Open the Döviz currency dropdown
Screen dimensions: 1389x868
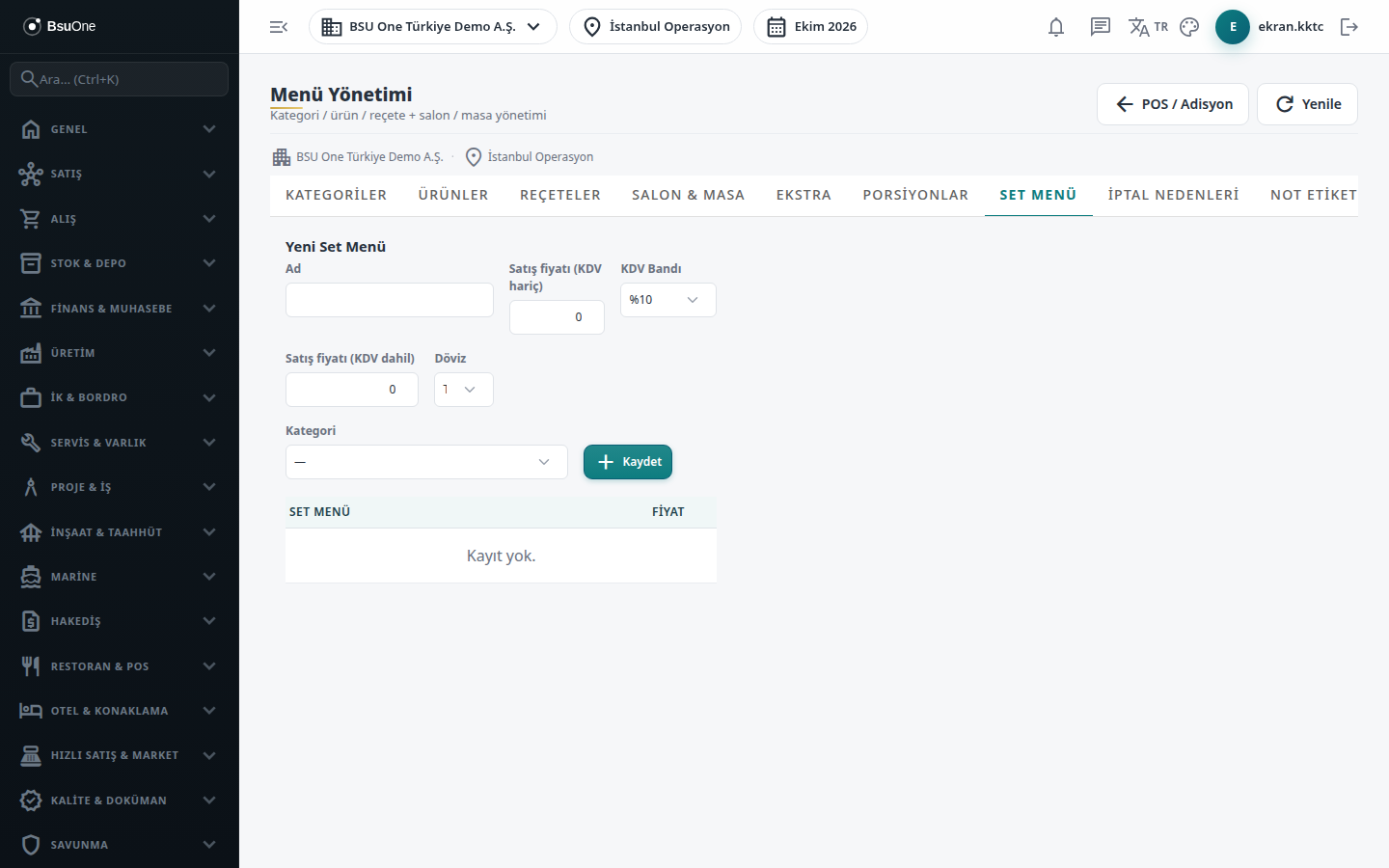pos(464,390)
